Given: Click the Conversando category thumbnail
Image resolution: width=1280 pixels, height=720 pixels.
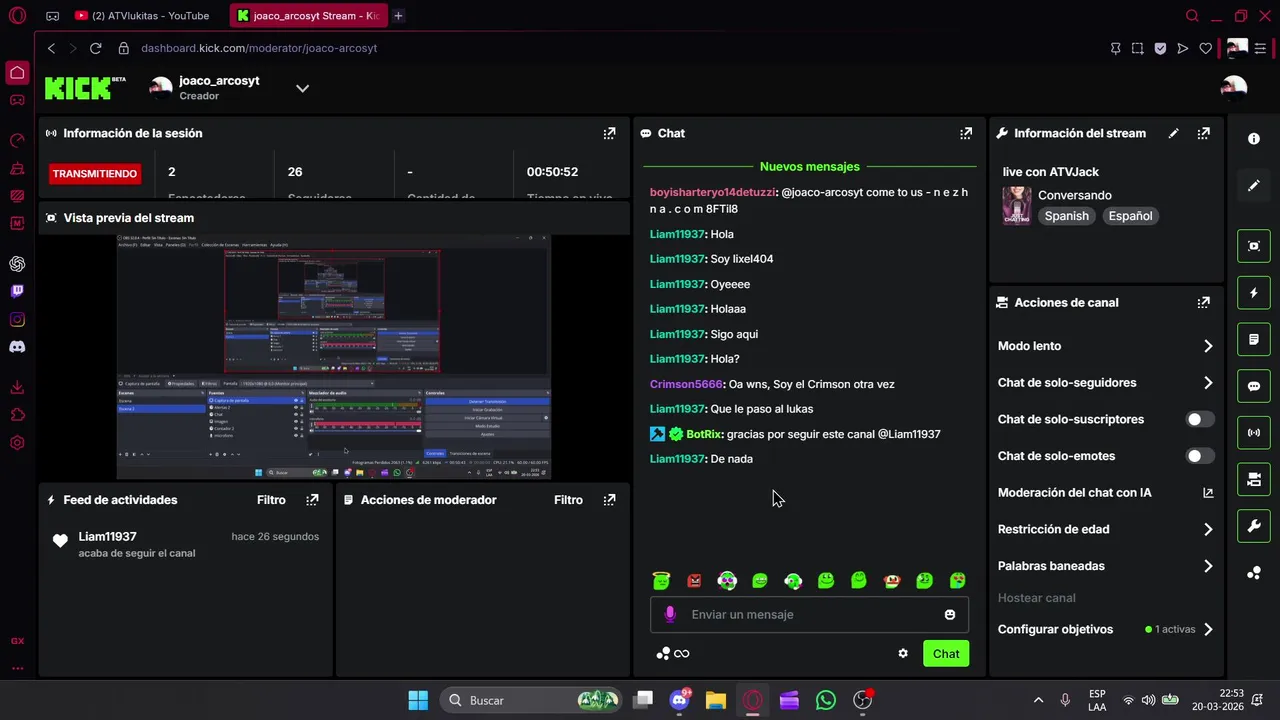Looking at the screenshot, I should pos(1017,206).
